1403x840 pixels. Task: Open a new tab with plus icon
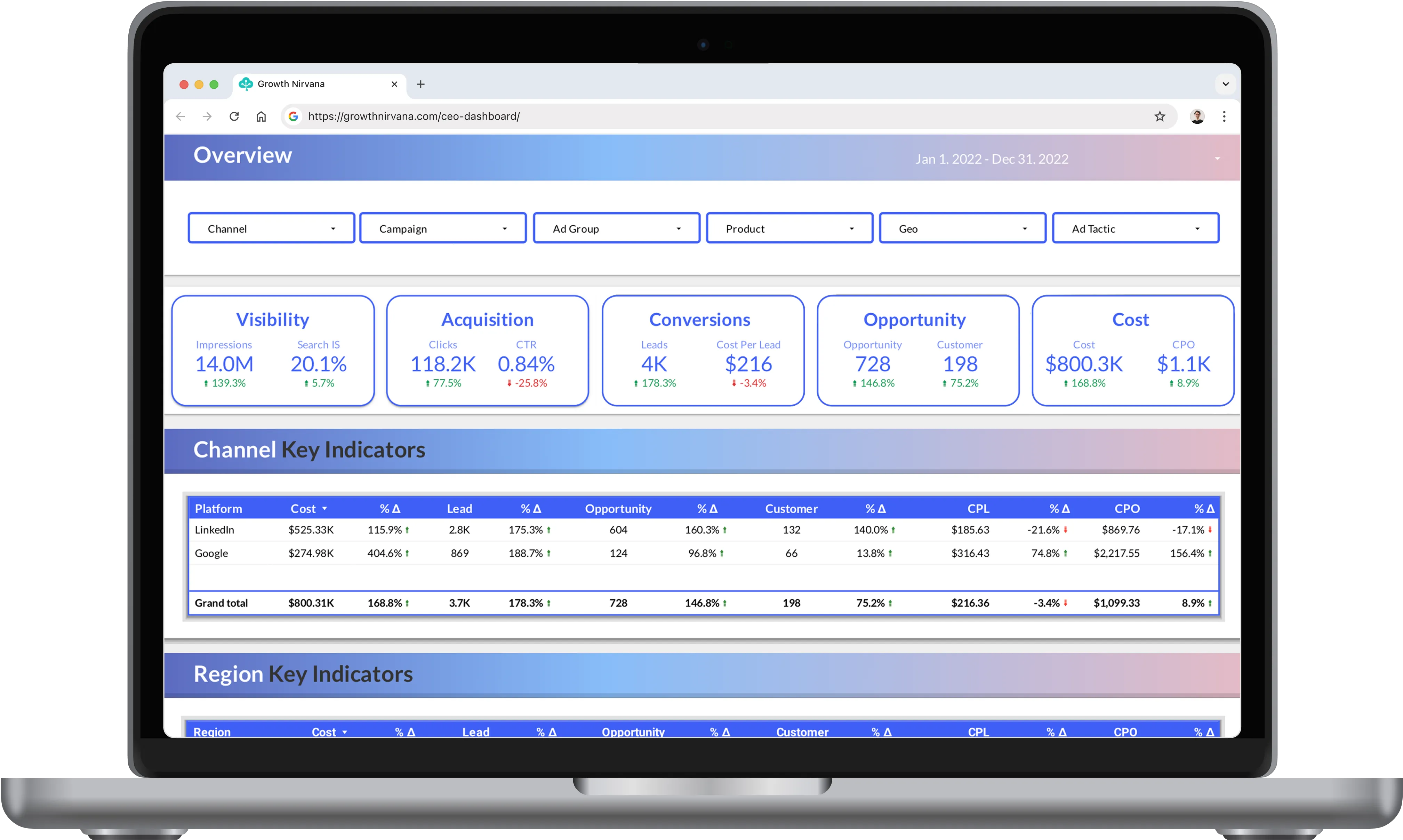(421, 84)
